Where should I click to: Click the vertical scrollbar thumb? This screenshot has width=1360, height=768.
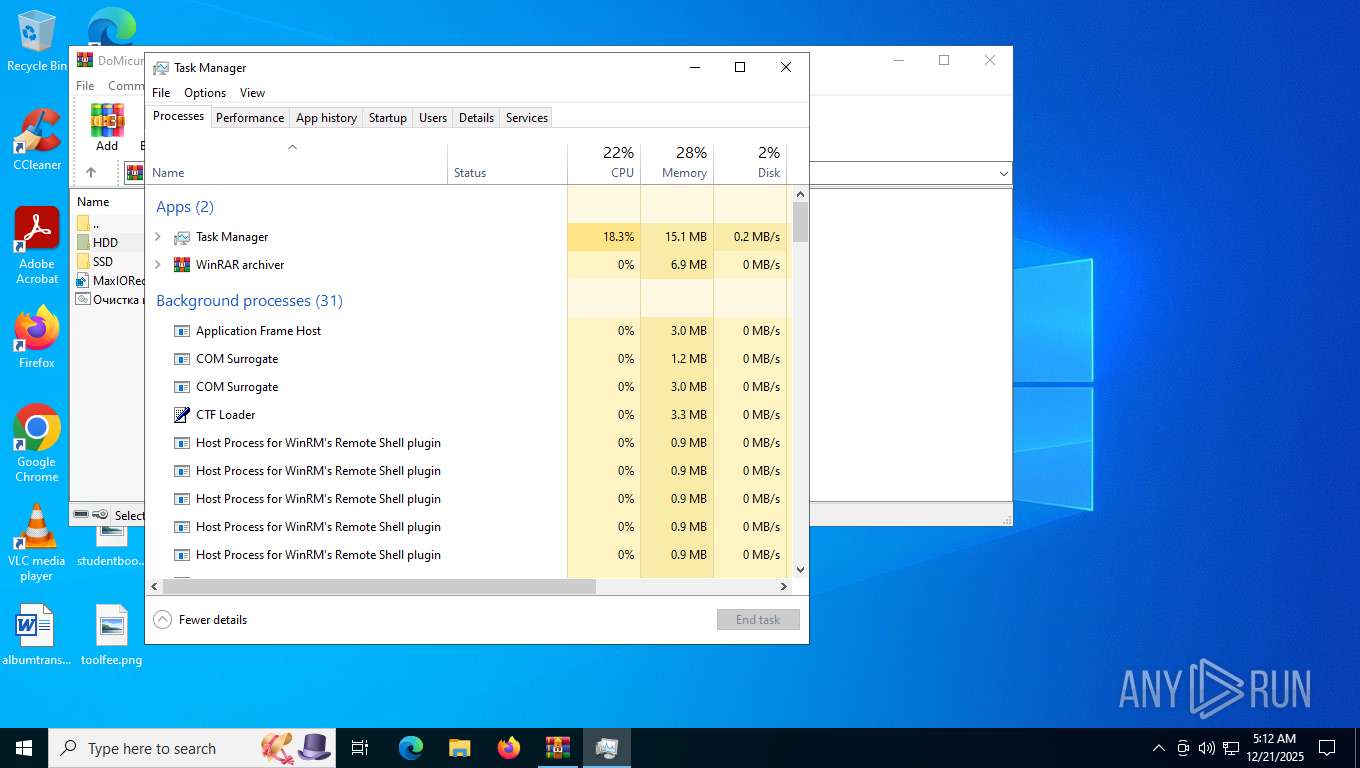tap(800, 222)
